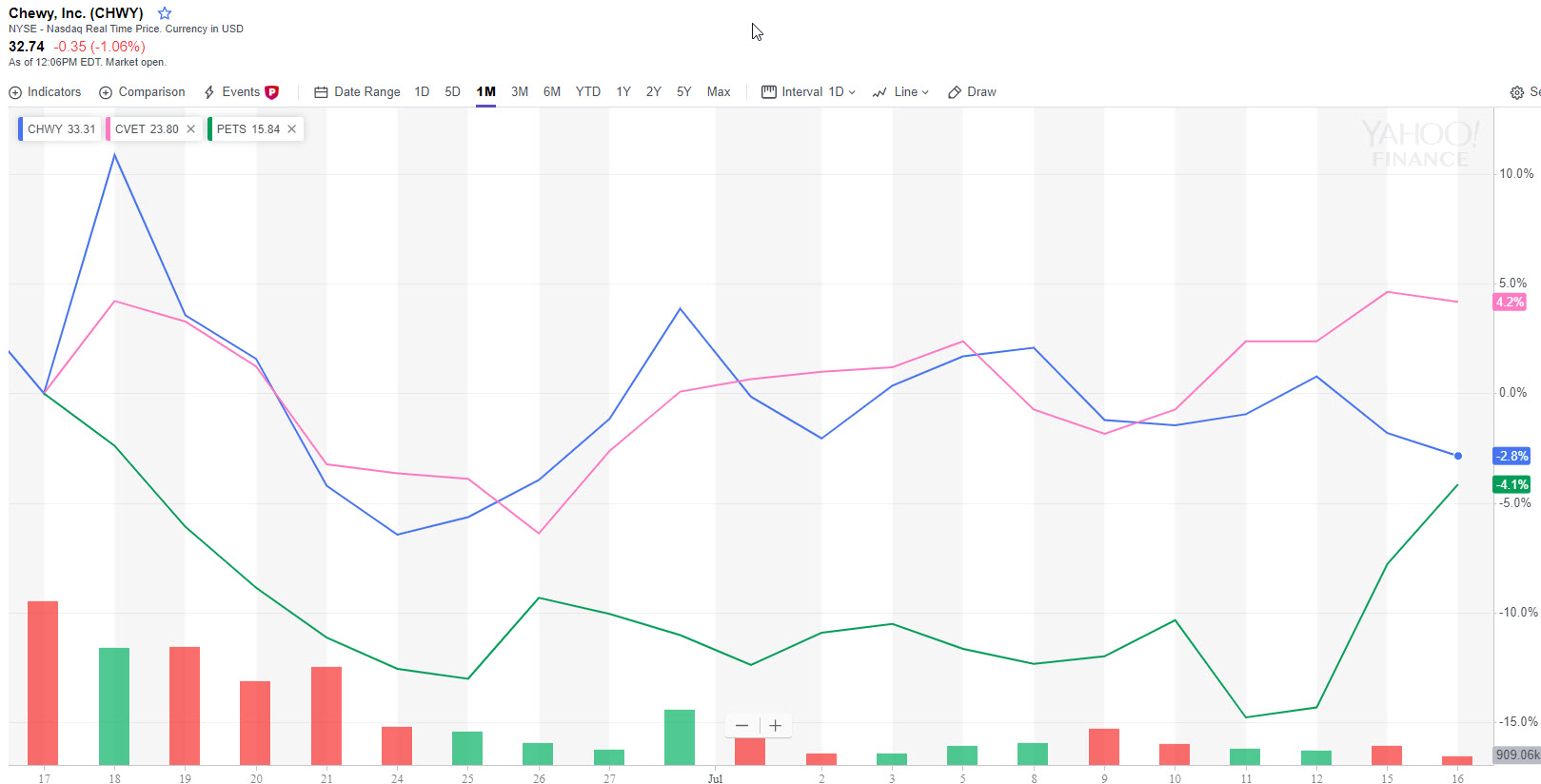Viewport: 1541px width, 784px height.
Task: Select the YTD time range
Action: click(588, 92)
